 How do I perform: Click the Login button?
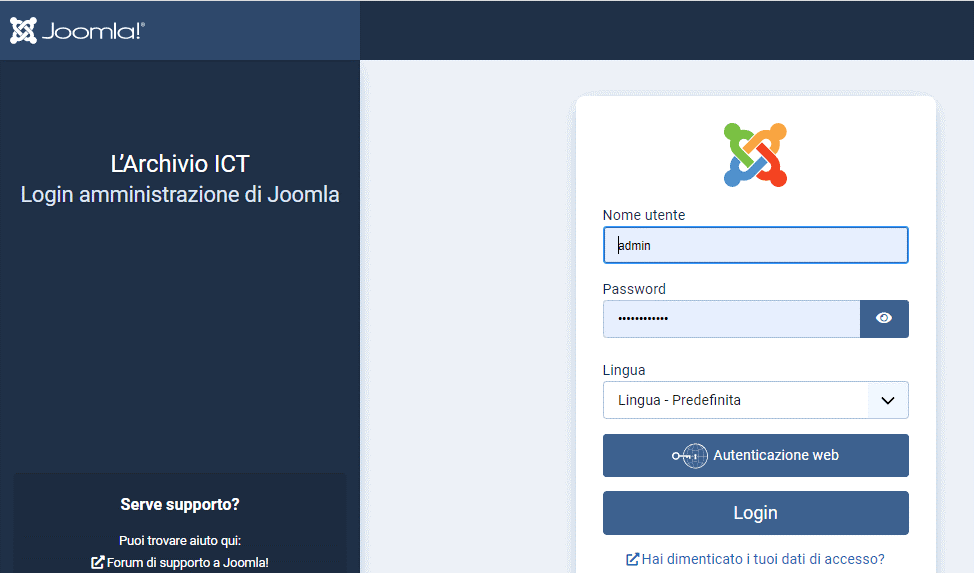pos(755,513)
